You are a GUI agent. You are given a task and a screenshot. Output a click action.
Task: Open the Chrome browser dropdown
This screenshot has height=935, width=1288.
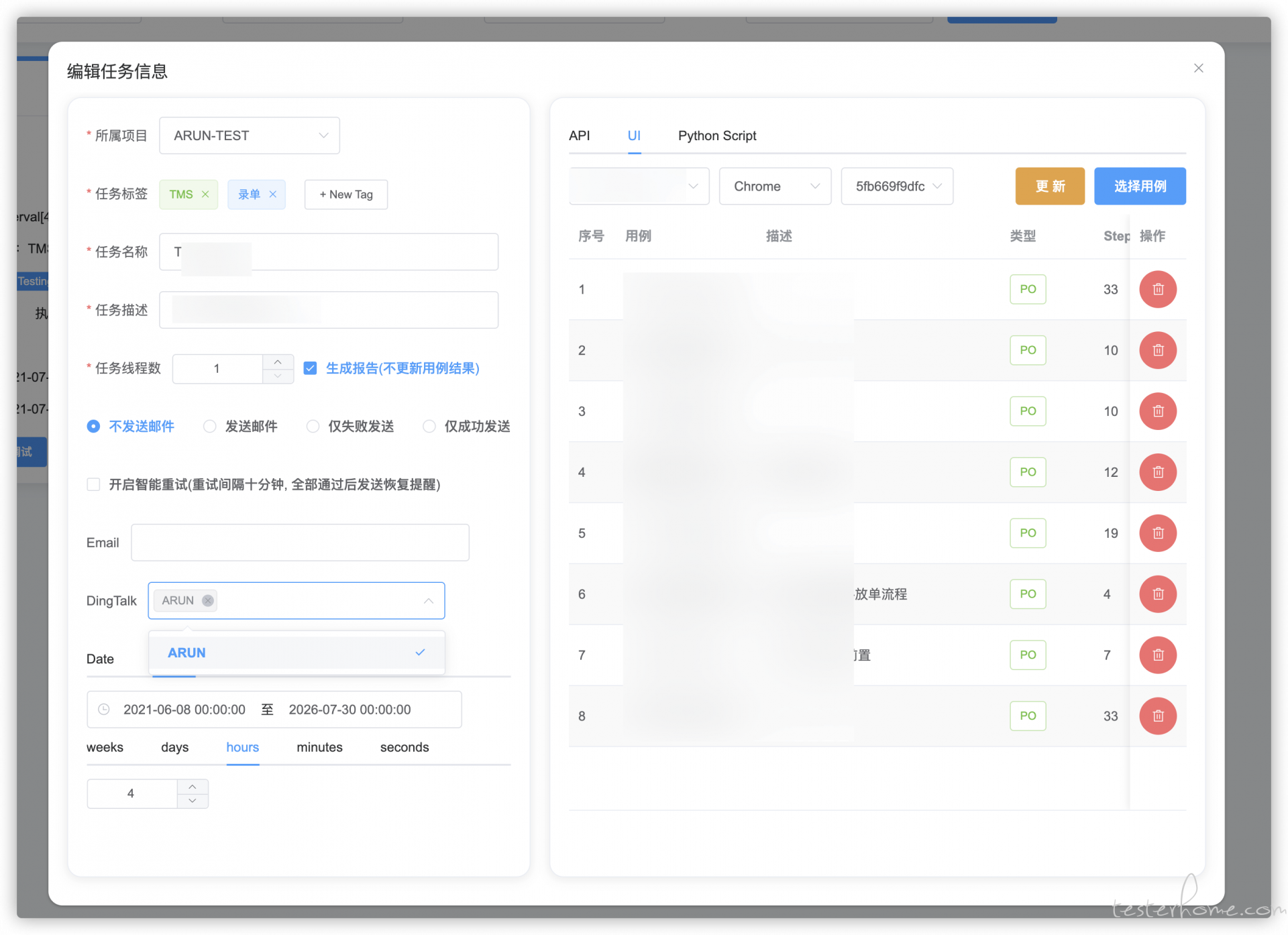[x=775, y=186]
